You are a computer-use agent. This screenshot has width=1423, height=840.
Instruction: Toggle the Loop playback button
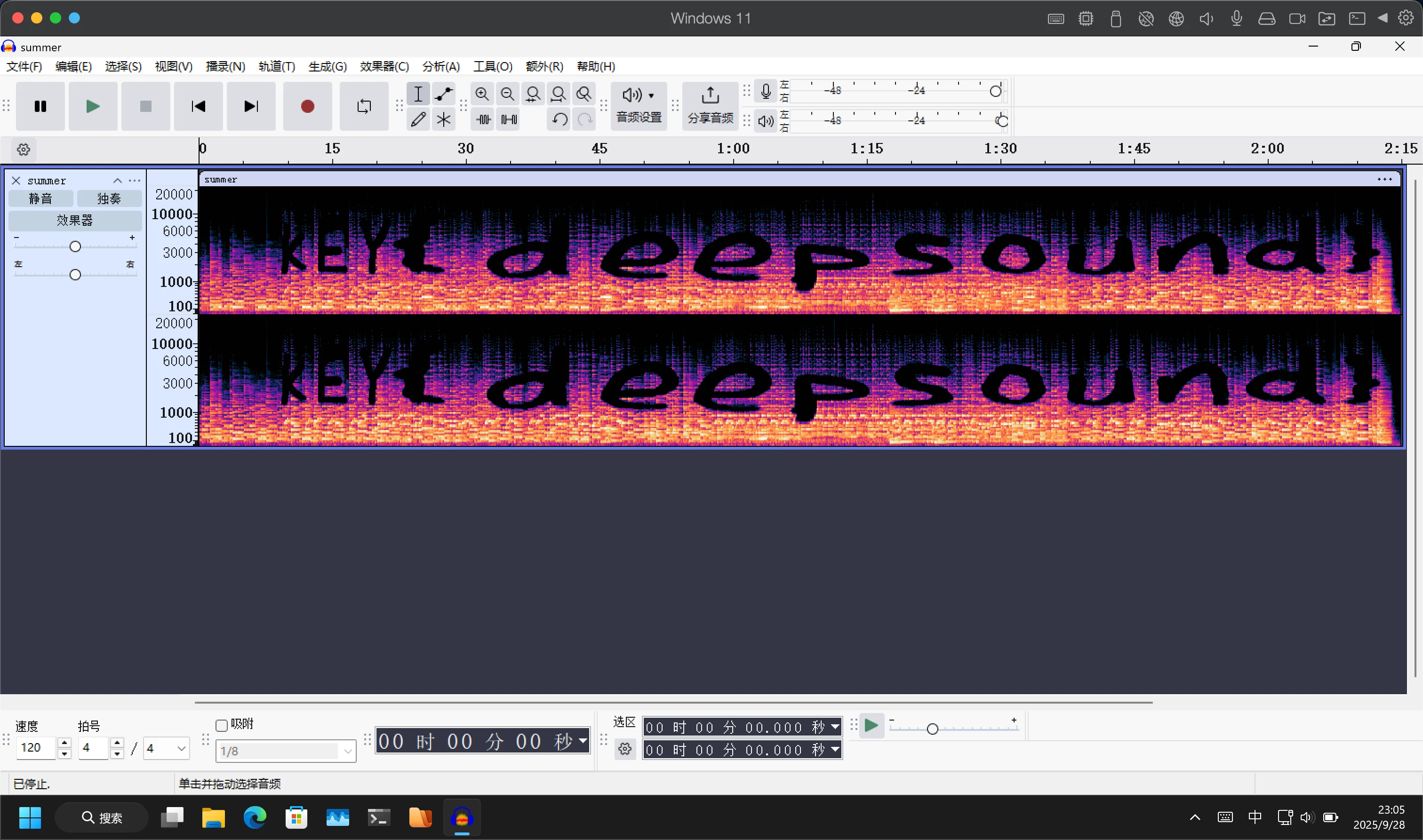coord(364,106)
